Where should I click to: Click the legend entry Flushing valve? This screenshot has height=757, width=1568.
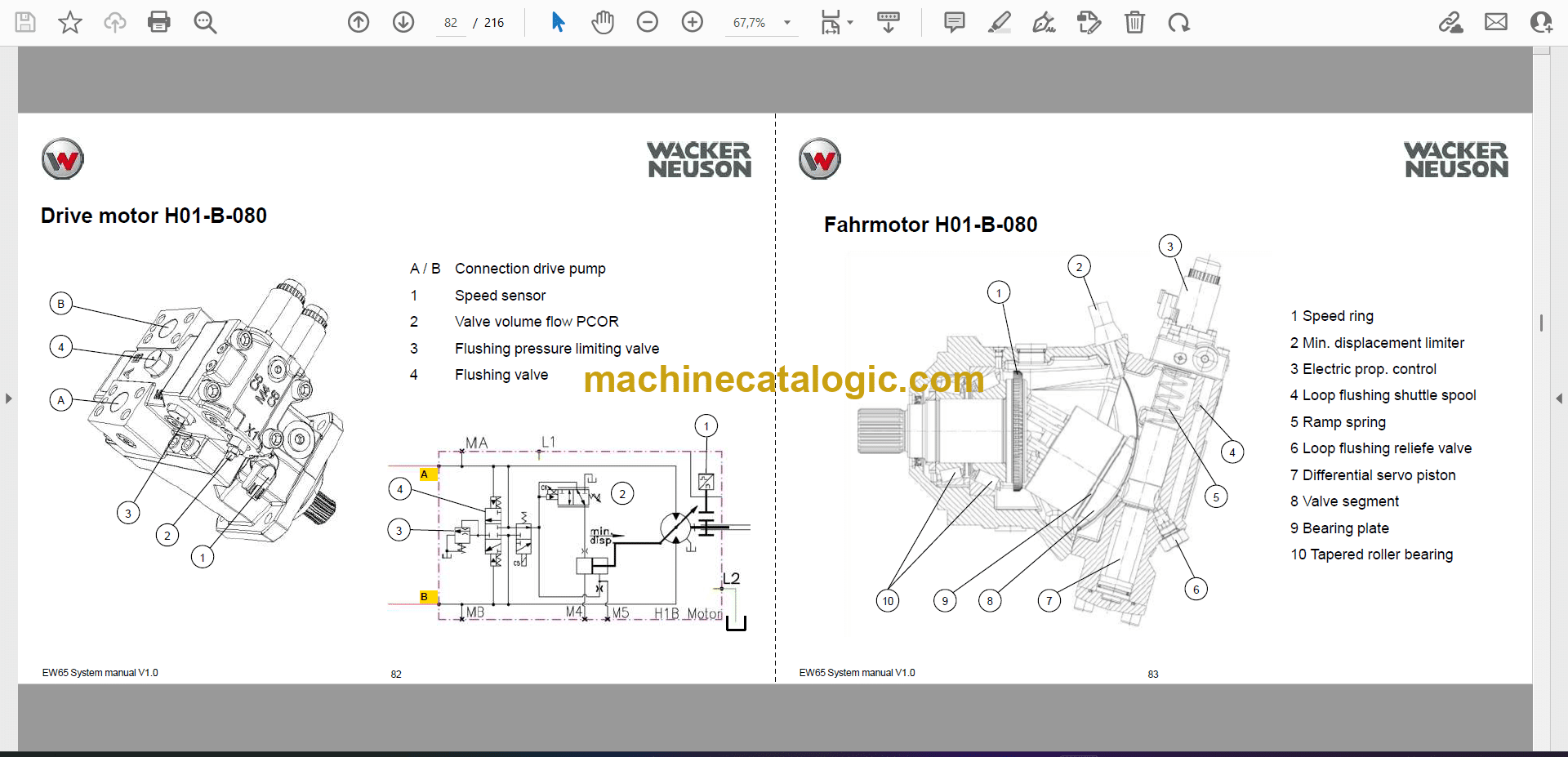pos(501,375)
